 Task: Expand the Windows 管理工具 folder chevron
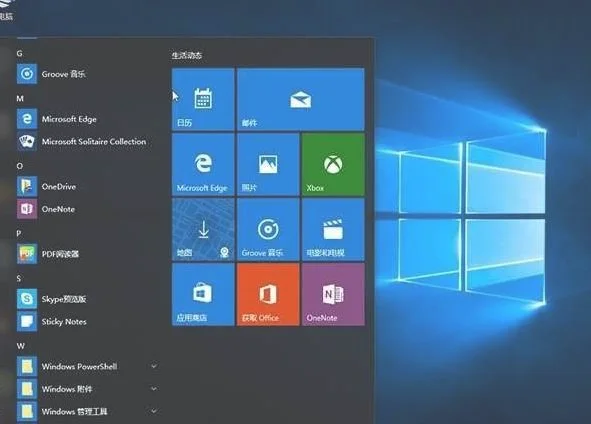tap(154, 411)
